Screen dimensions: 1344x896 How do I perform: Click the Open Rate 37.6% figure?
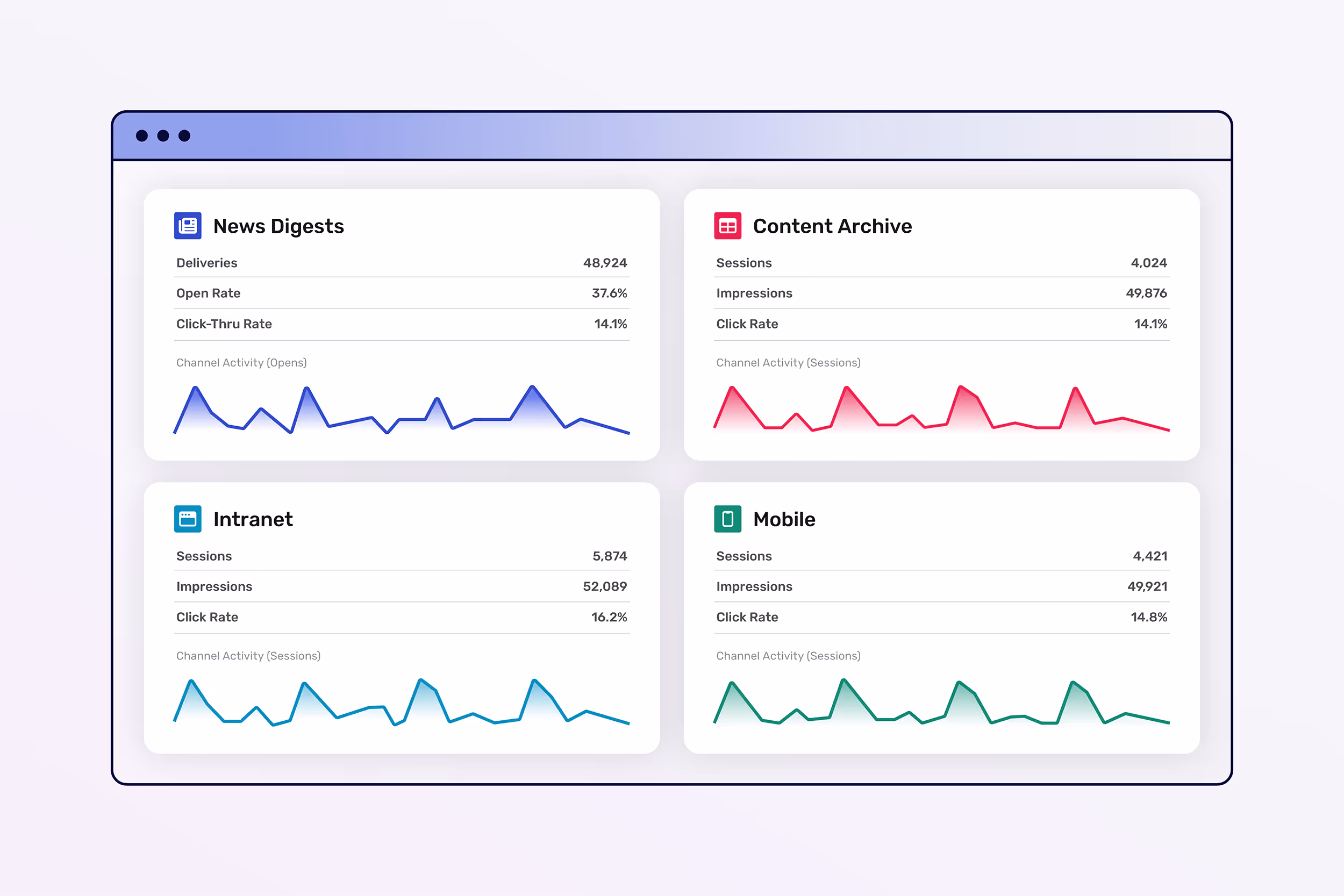coord(609,293)
